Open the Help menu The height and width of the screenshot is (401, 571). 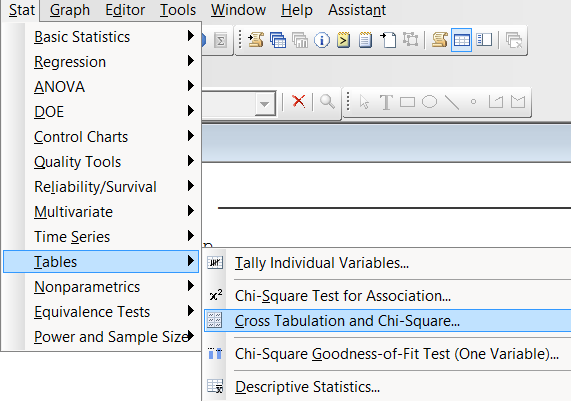(296, 10)
